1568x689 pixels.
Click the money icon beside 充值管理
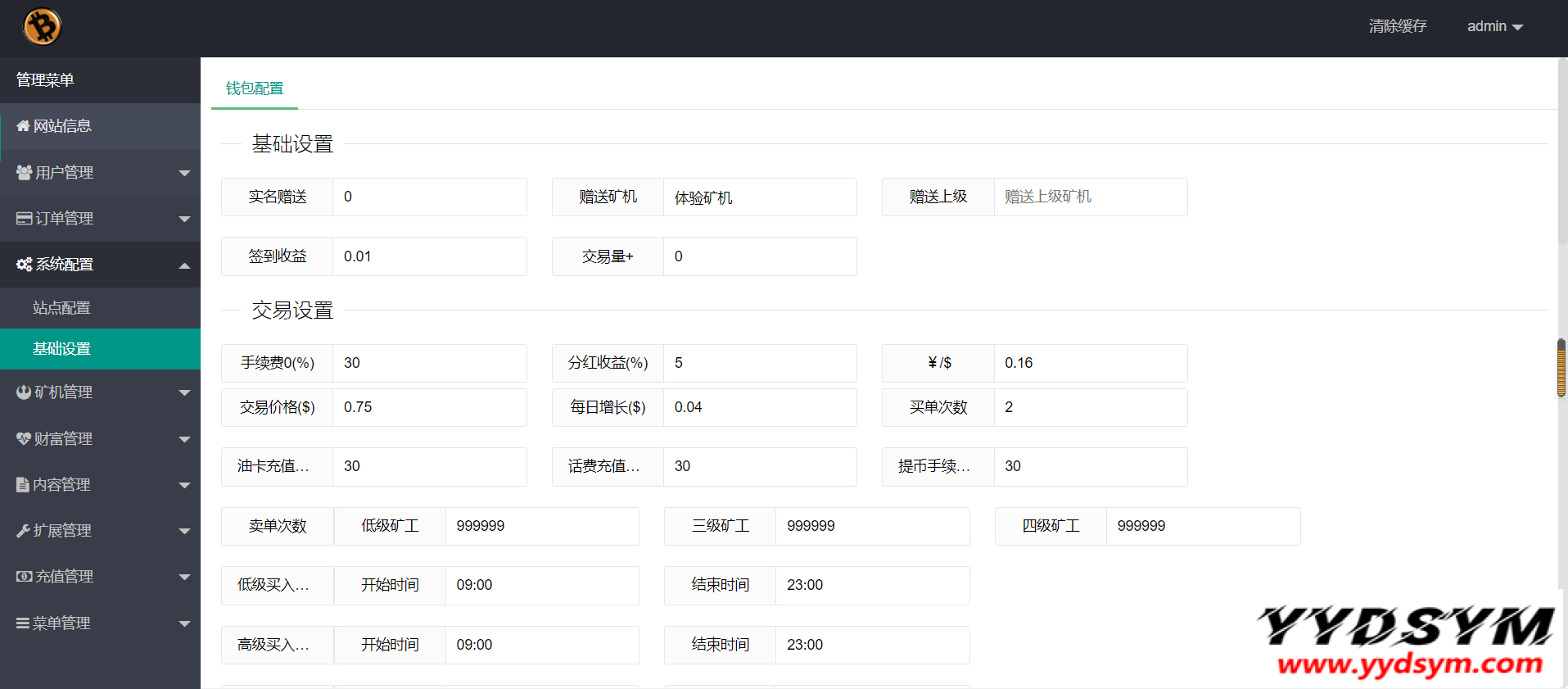click(x=24, y=577)
